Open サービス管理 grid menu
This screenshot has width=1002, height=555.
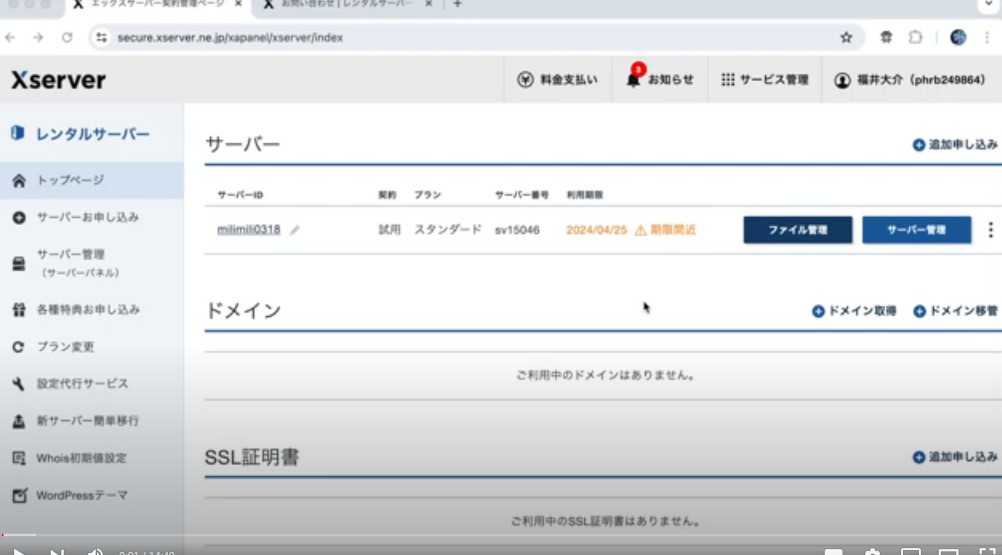[x=765, y=80]
